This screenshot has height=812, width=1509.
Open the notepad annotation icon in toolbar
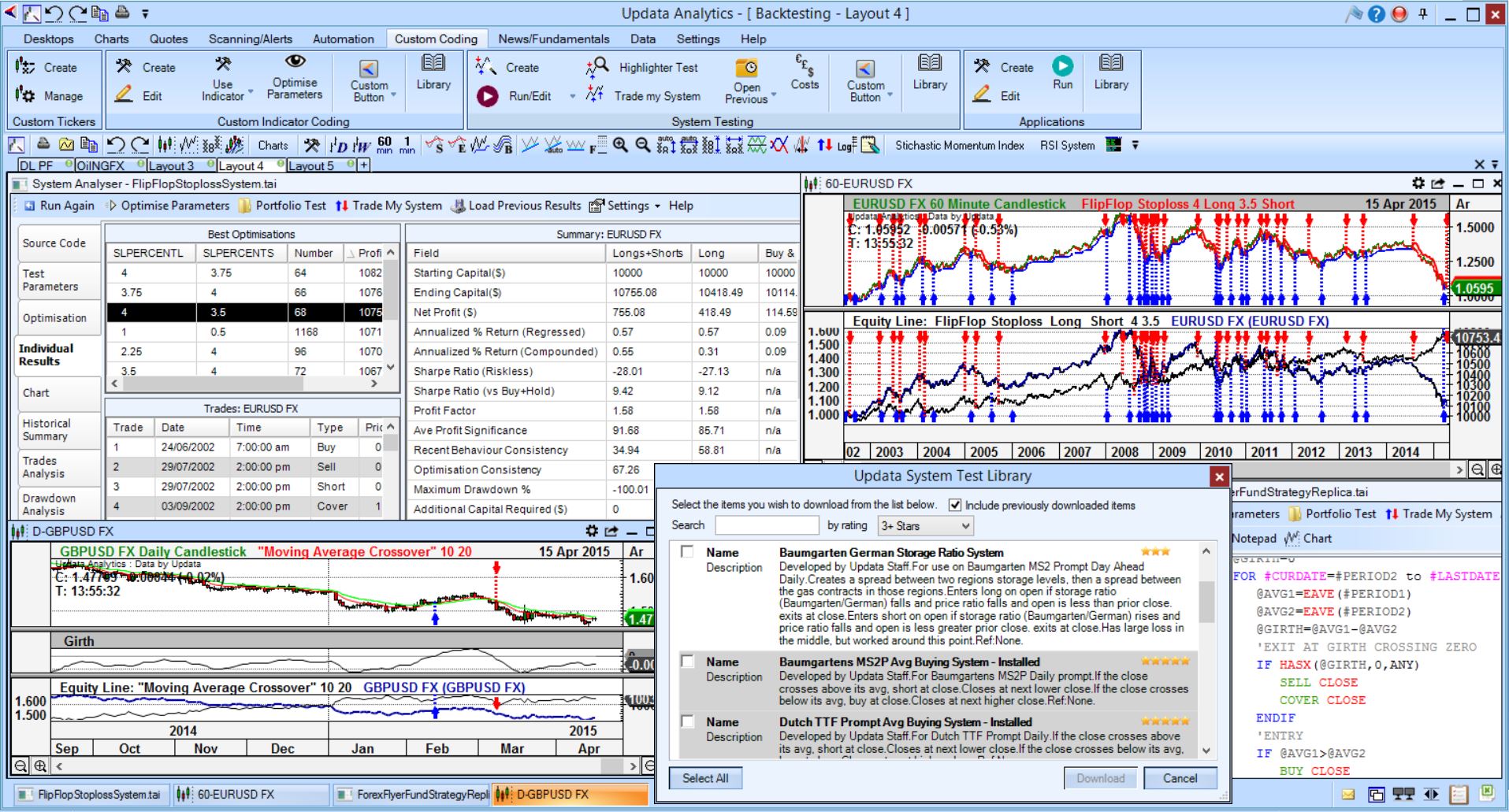pos(870,145)
